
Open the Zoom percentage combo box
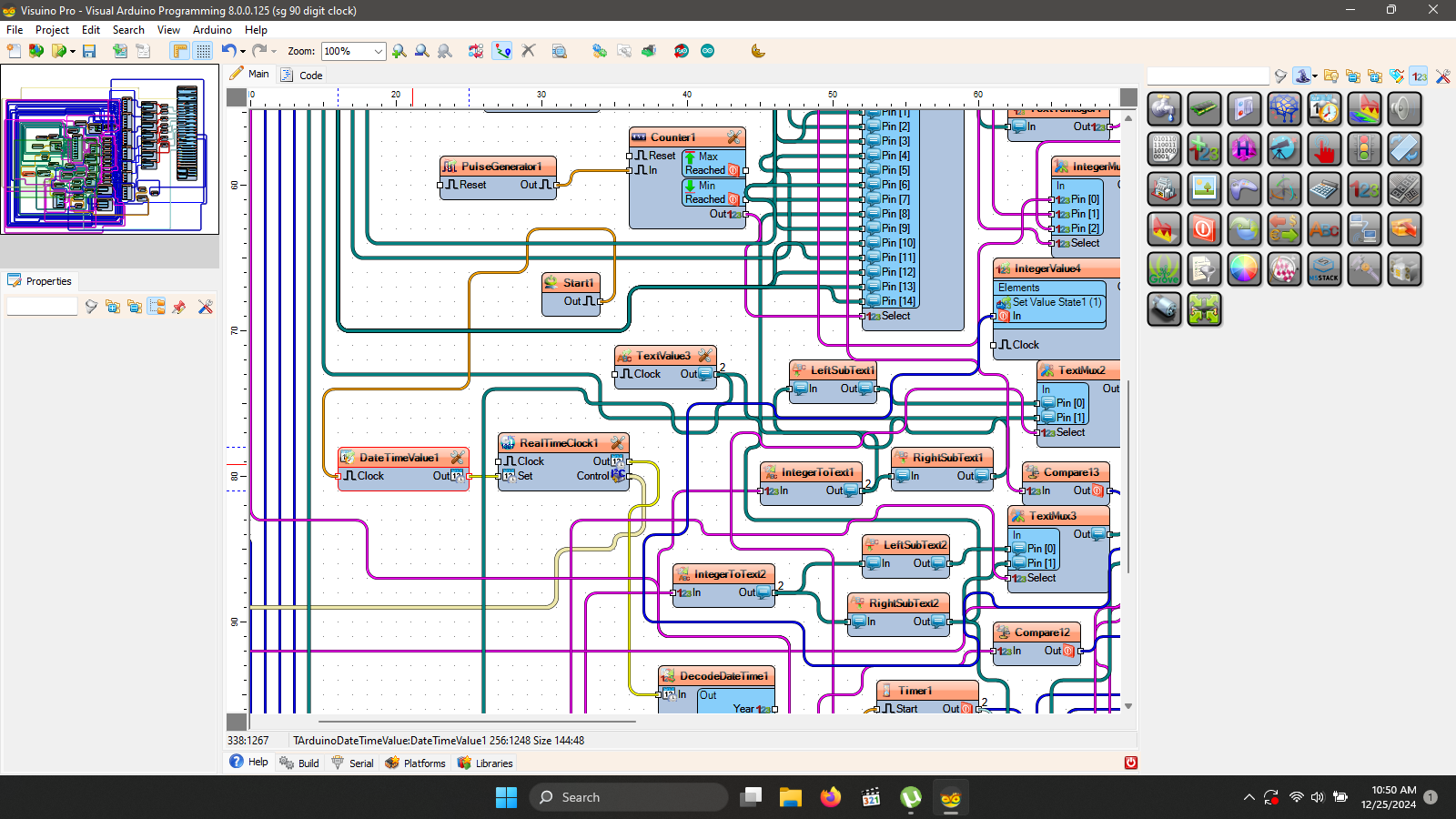[354, 51]
